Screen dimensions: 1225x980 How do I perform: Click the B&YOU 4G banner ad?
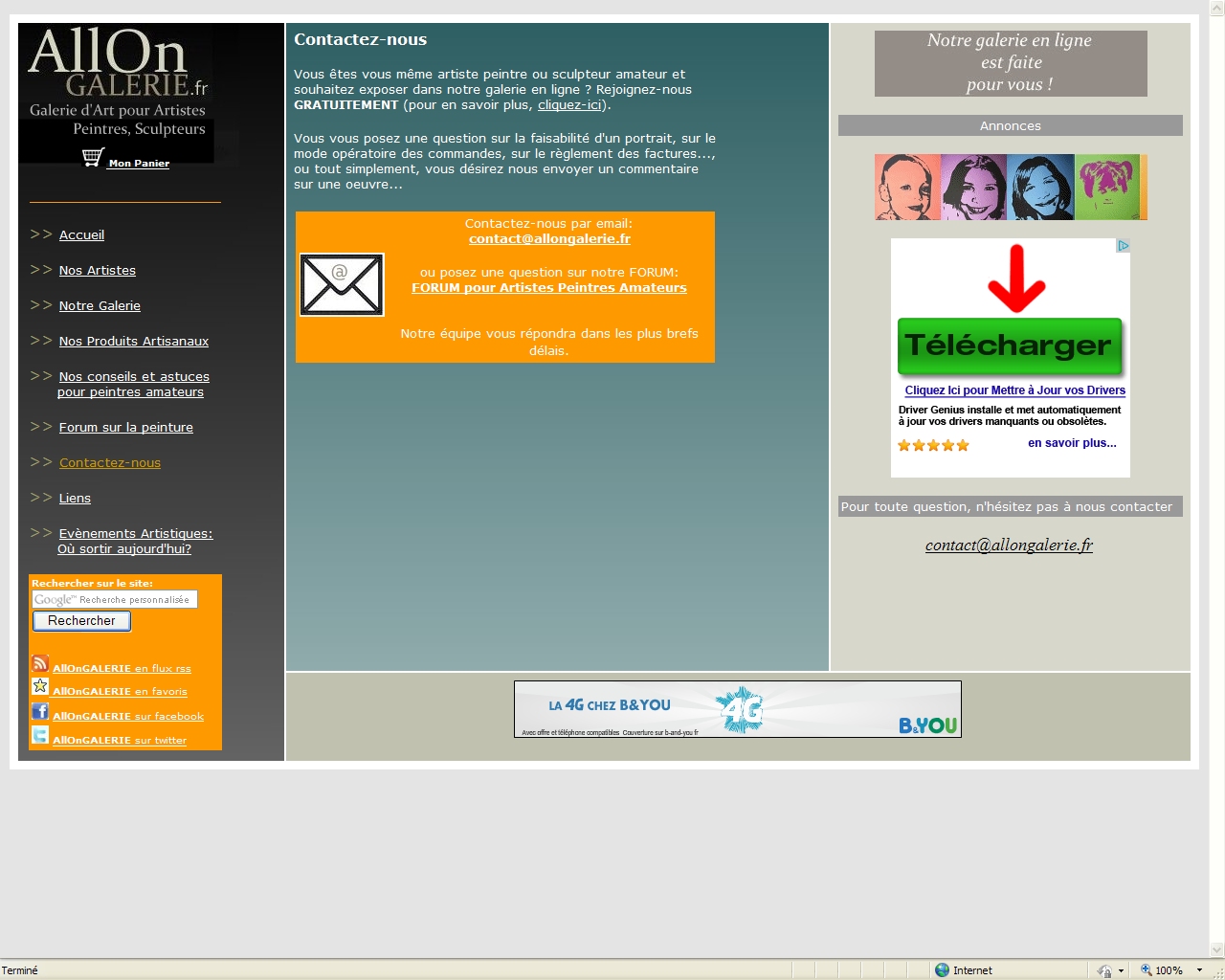pos(737,709)
